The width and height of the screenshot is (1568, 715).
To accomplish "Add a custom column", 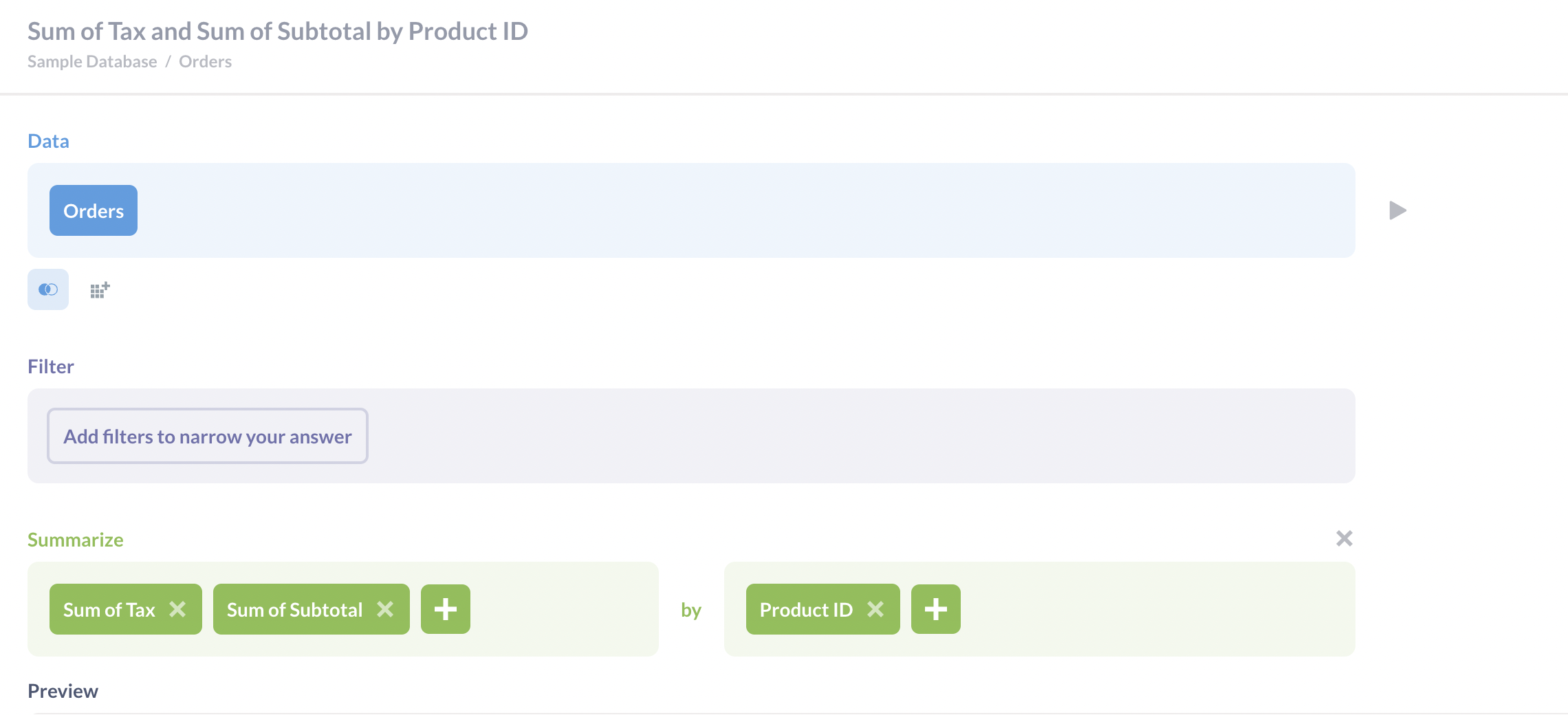I will pyautogui.click(x=99, y=289).
